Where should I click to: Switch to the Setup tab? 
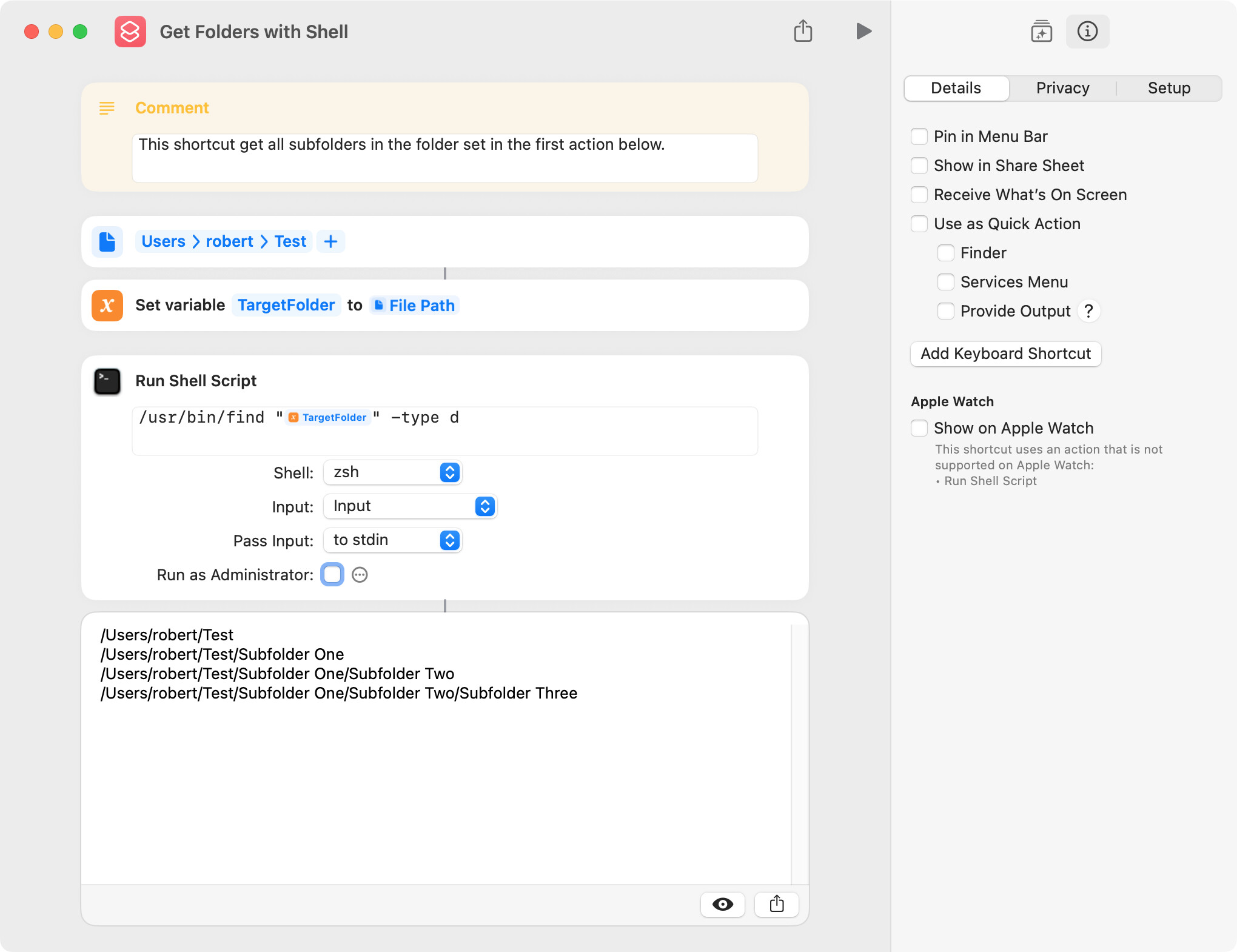coord(1169,88)
